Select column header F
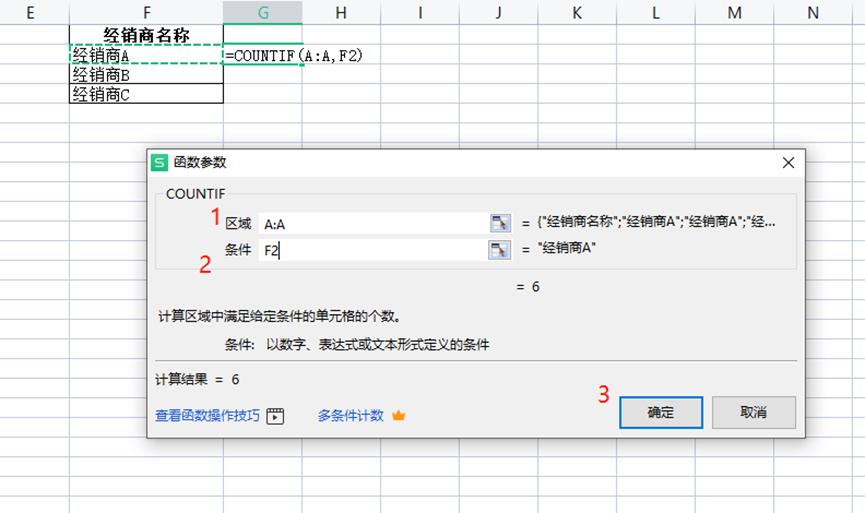The height and width of the screenshot is (513, 865). click(146, 12)
